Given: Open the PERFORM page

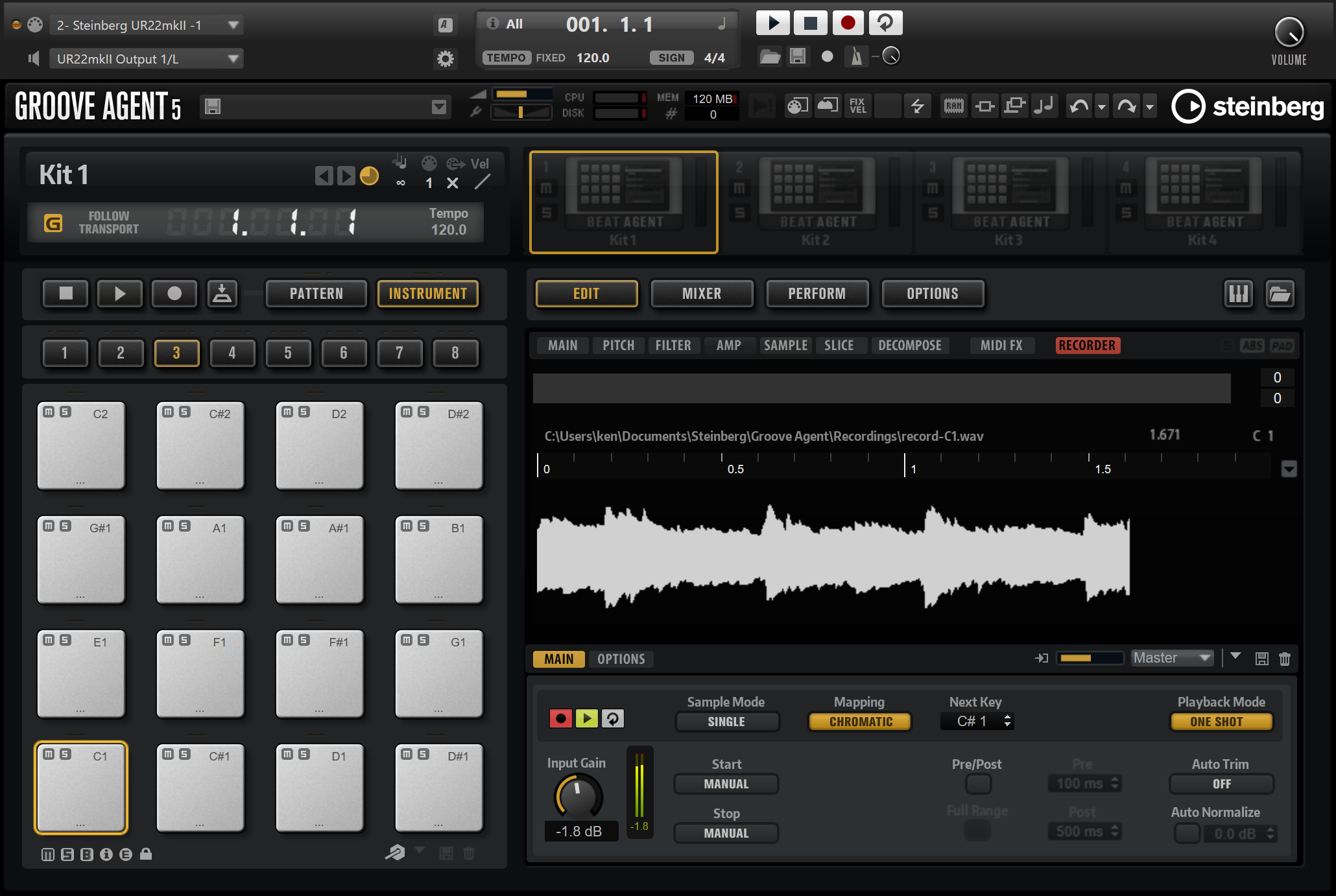Looking at the screenshot, I should tap(817, 294).
